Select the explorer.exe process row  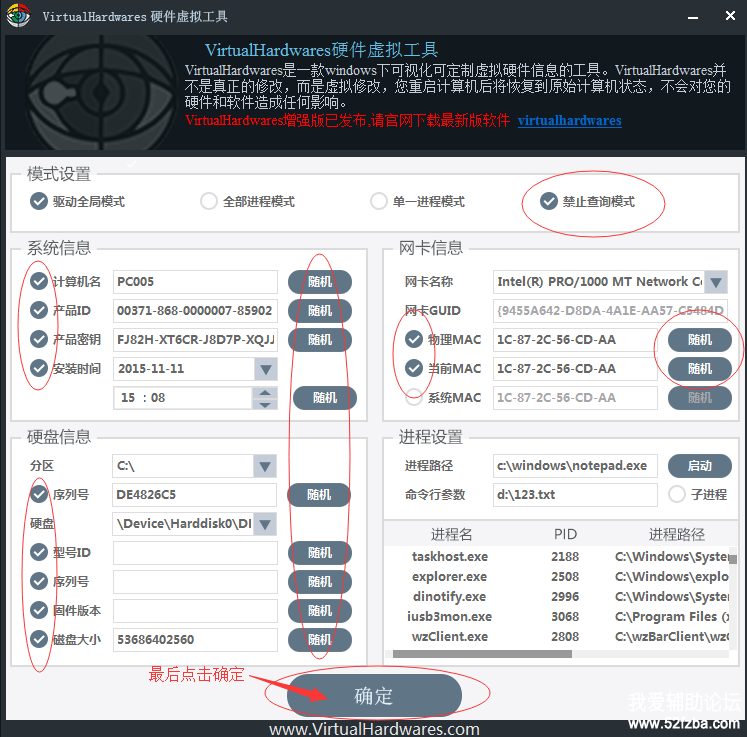[x=556, y=576]
